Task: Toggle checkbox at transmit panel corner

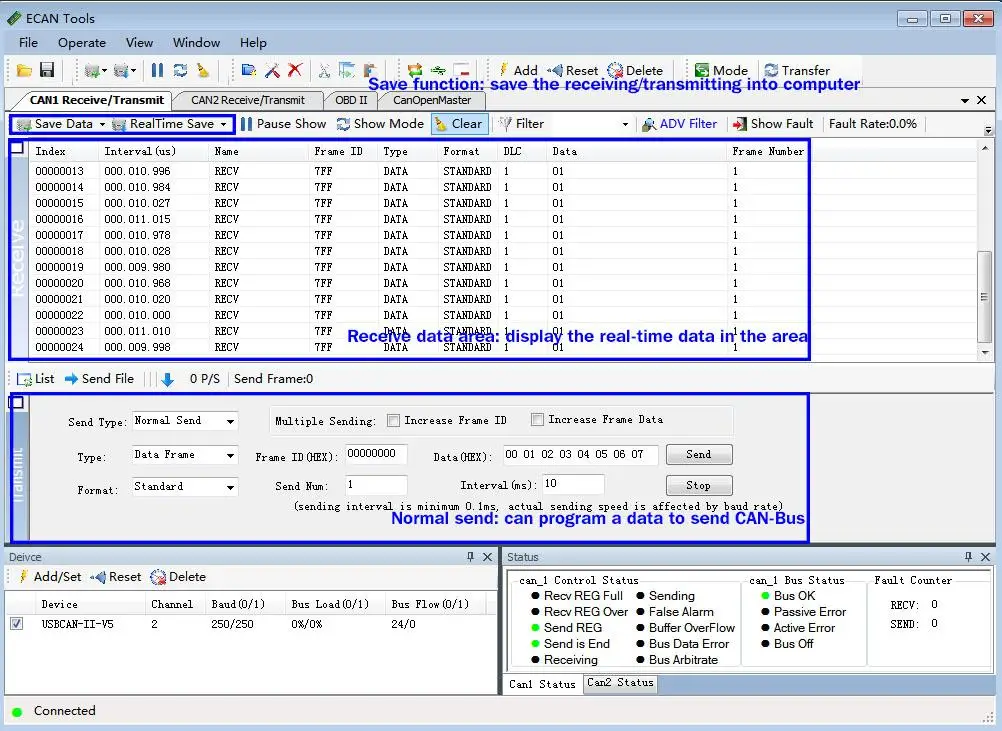Action: pyautogui.click(x=17, y=403)
